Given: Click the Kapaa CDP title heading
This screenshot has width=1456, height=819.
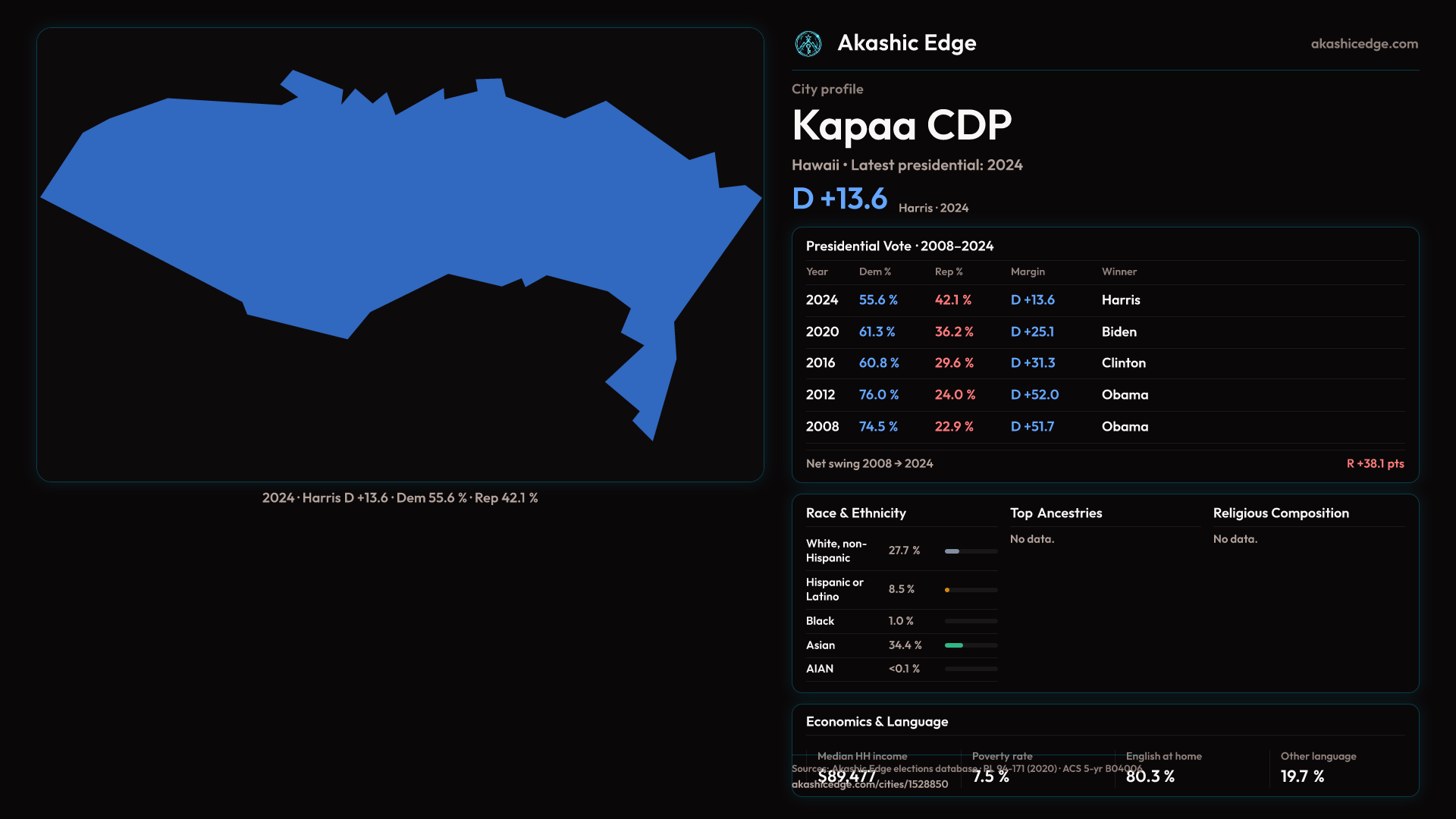Looking at the screenshot, I should tap(901, 125).
